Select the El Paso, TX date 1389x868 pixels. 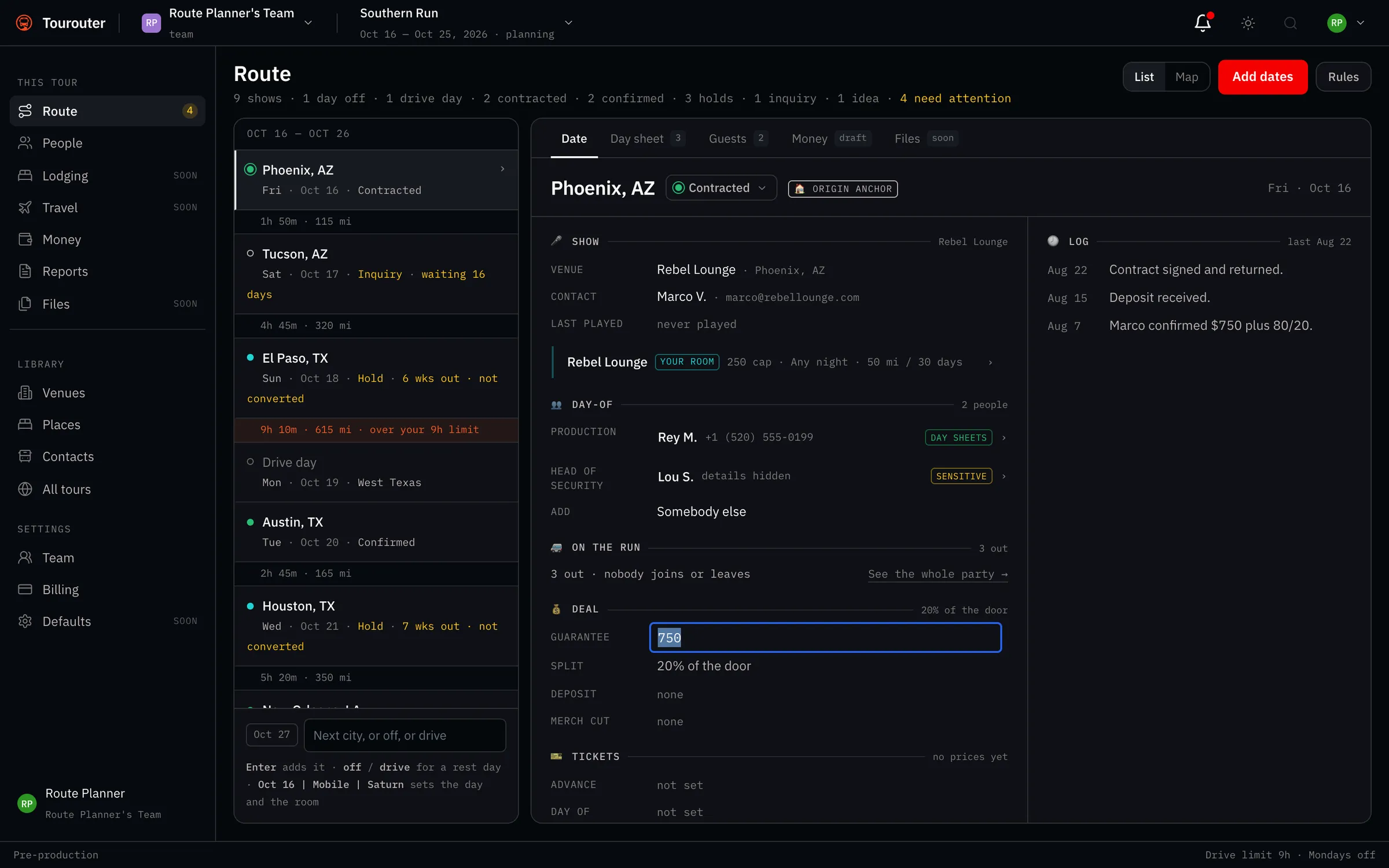click(376, 378)
